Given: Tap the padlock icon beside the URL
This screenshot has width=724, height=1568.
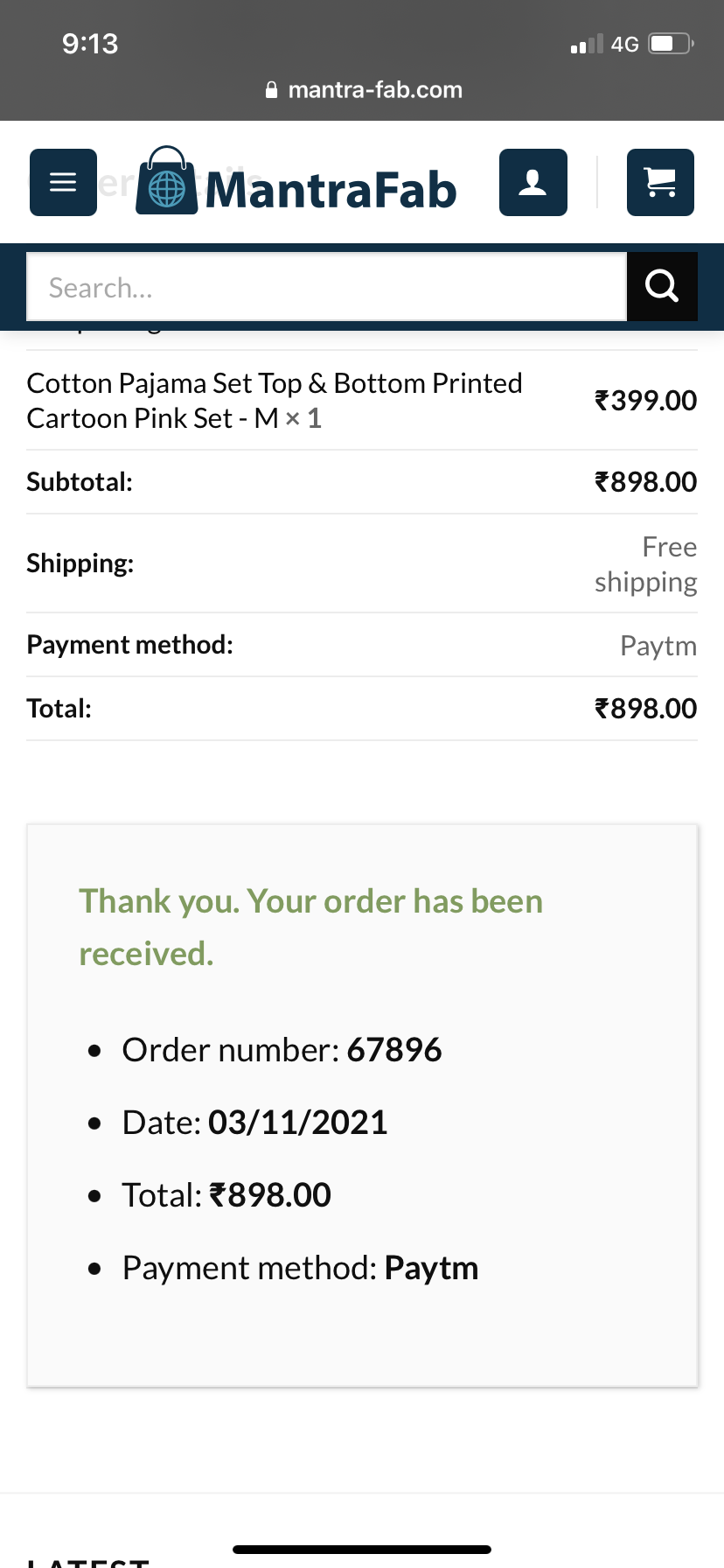Looking at the screenshot, I should 271,90.
